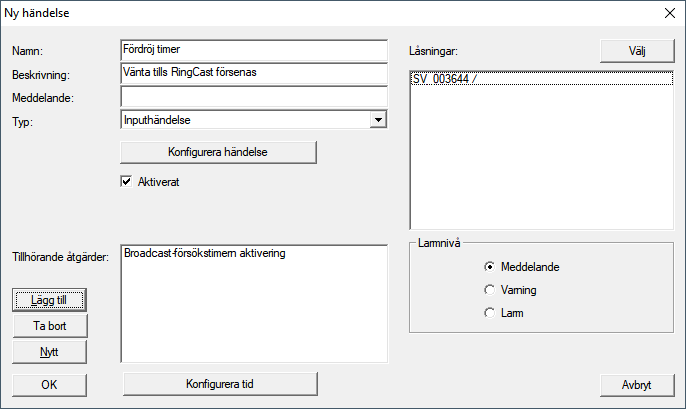The width and height of the screenshot is (686, 409).
Task: Click the Välj button for Låsningar
Action: tap(636, 50)
